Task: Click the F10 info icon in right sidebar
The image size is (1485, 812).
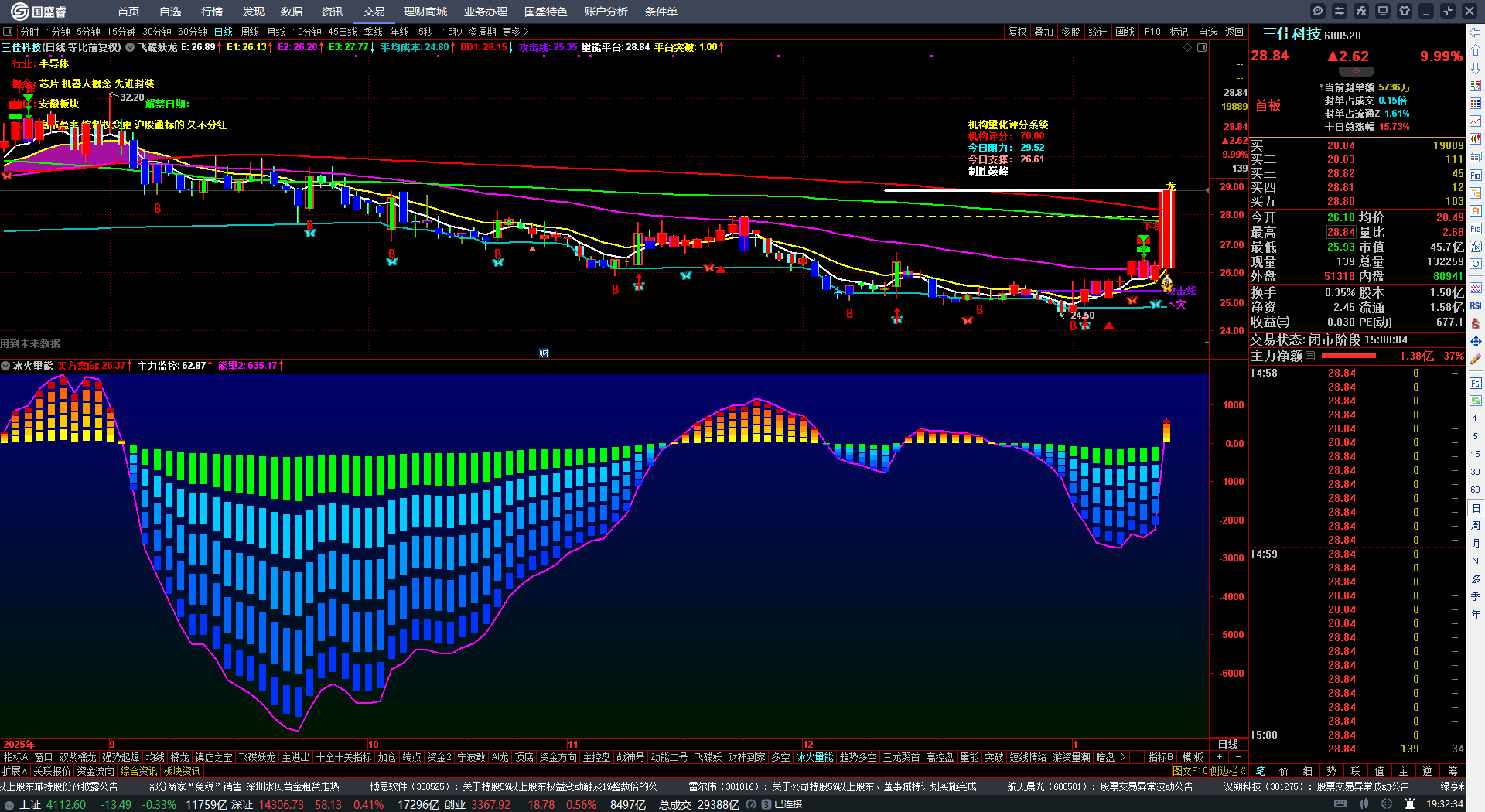Action: (1476, 176)
